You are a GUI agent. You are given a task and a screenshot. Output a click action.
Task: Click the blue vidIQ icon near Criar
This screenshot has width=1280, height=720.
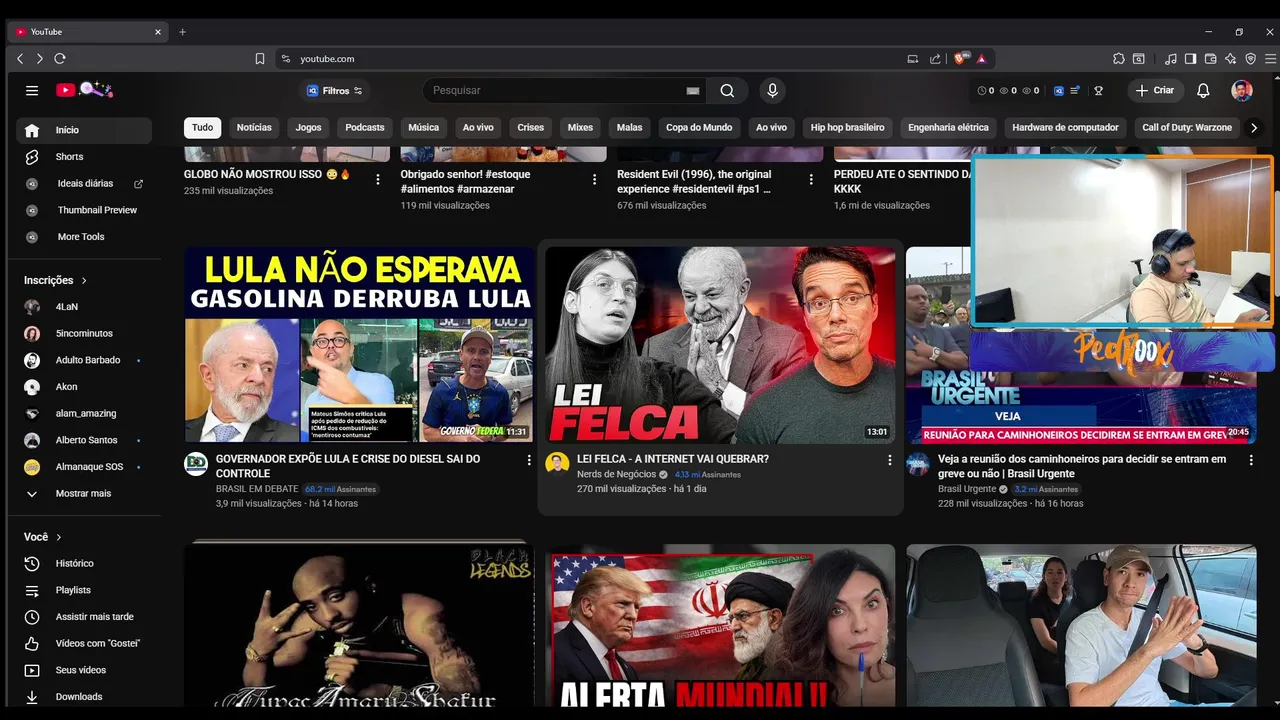1059,90
